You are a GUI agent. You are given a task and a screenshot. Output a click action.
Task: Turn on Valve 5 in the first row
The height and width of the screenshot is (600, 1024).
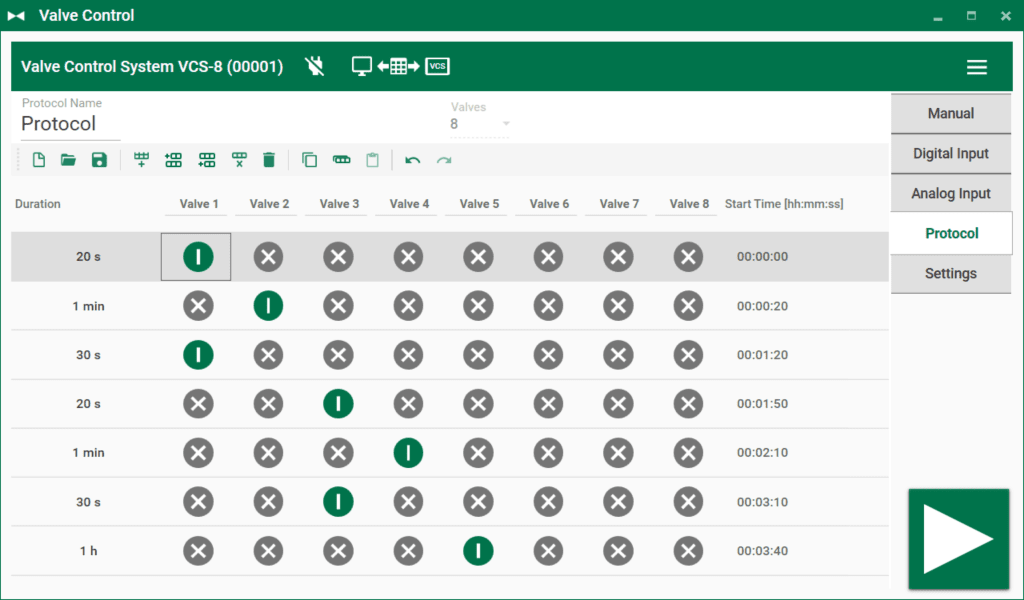pos(478,256)
